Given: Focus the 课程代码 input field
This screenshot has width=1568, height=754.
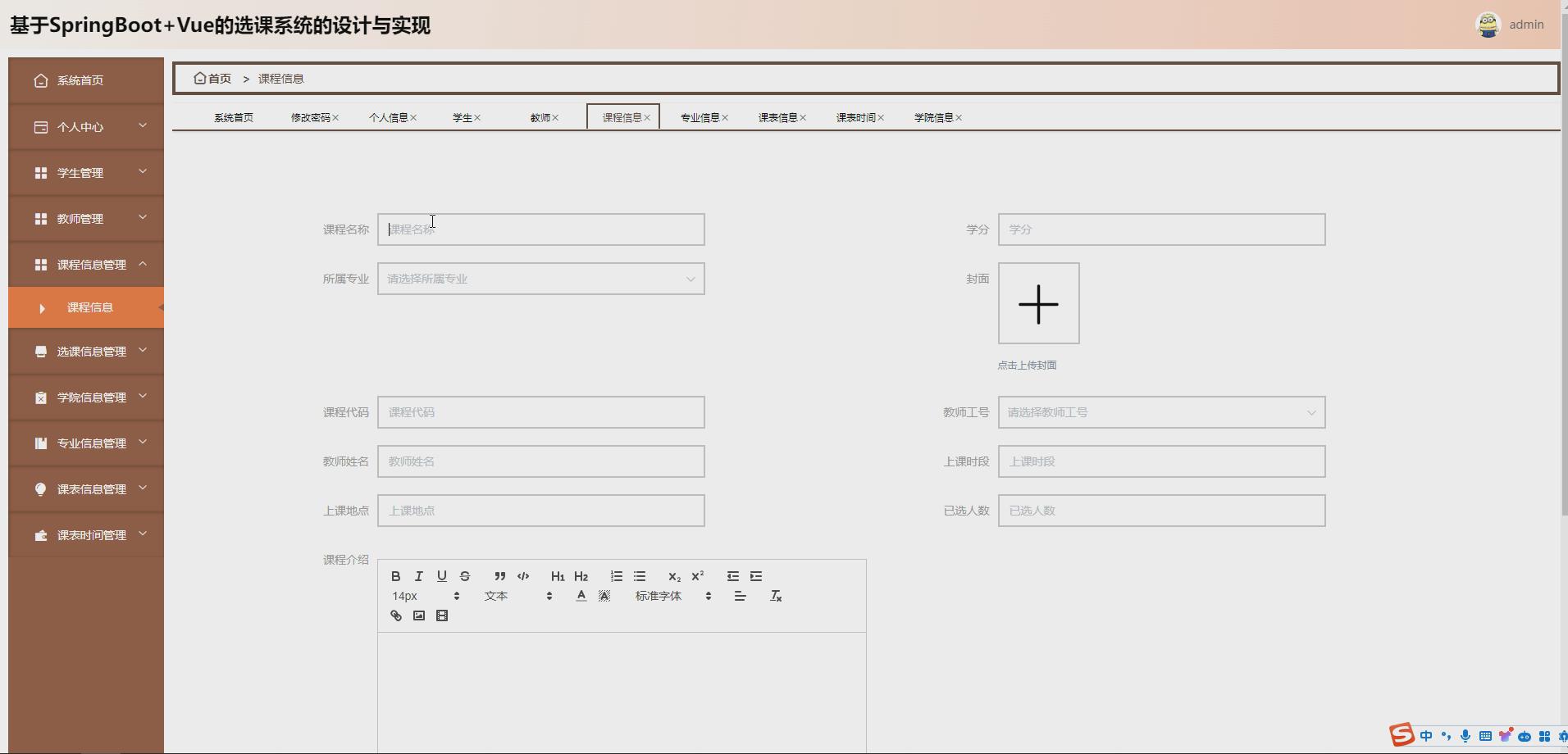Looking at the screenshot, I should tap(541, 412).
